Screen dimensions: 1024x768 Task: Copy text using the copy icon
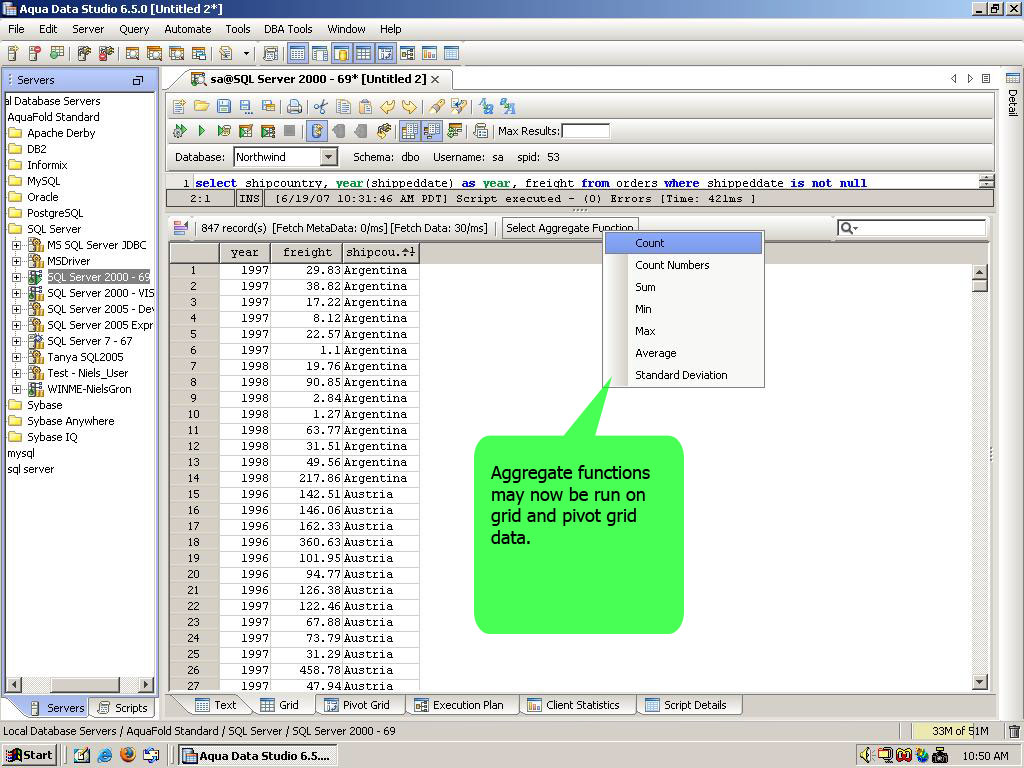coord(343,106)
